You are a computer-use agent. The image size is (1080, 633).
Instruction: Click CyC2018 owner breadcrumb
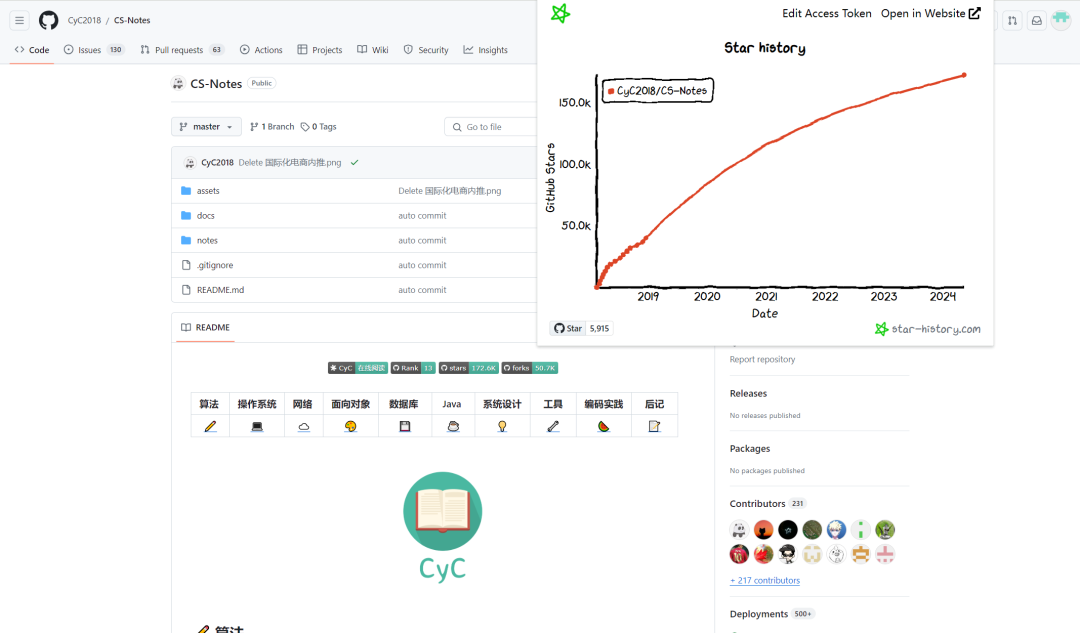[84, 20]
